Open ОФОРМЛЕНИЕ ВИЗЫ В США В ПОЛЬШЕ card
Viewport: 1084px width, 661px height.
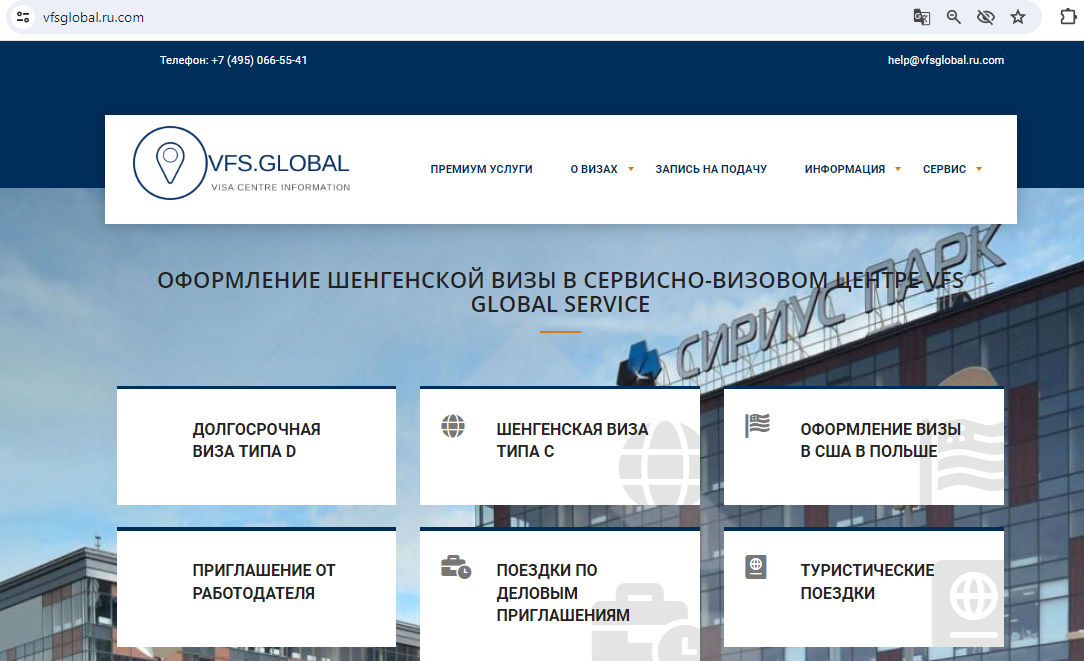pyautogui.click(x=863, y=446)
